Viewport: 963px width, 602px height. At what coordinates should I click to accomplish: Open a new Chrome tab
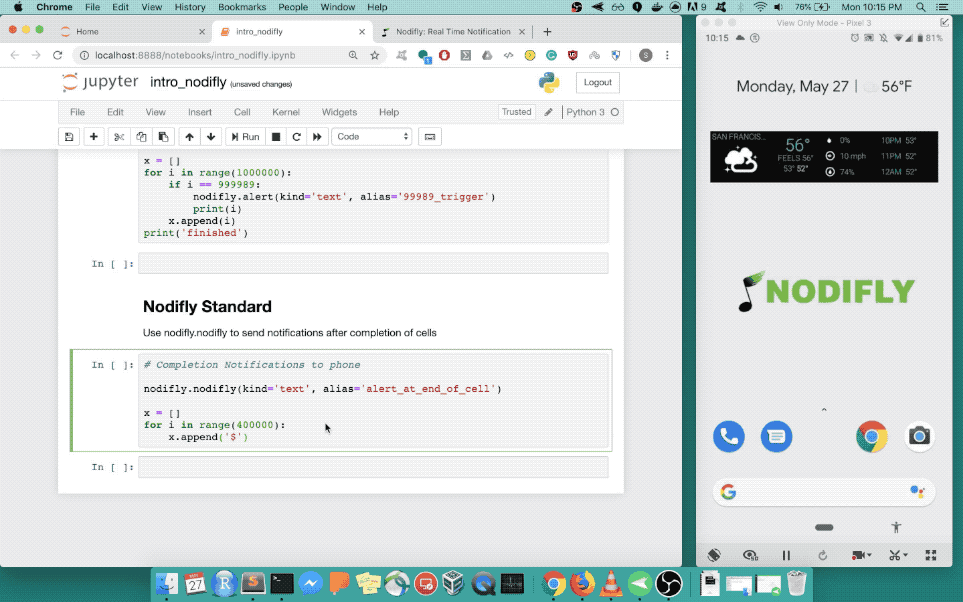point(547,31)
